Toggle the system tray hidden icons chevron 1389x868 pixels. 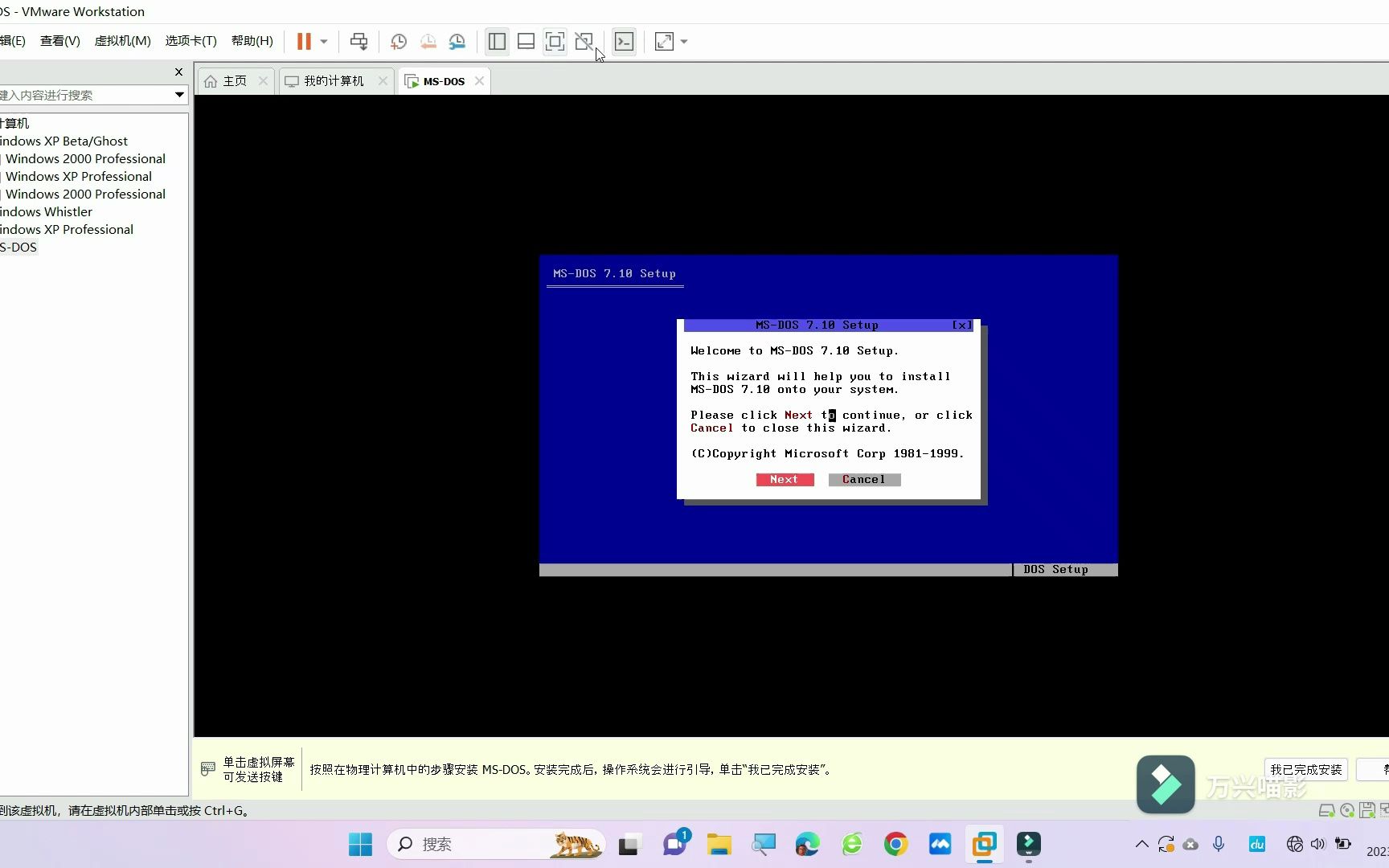(x=1141, y=844)
